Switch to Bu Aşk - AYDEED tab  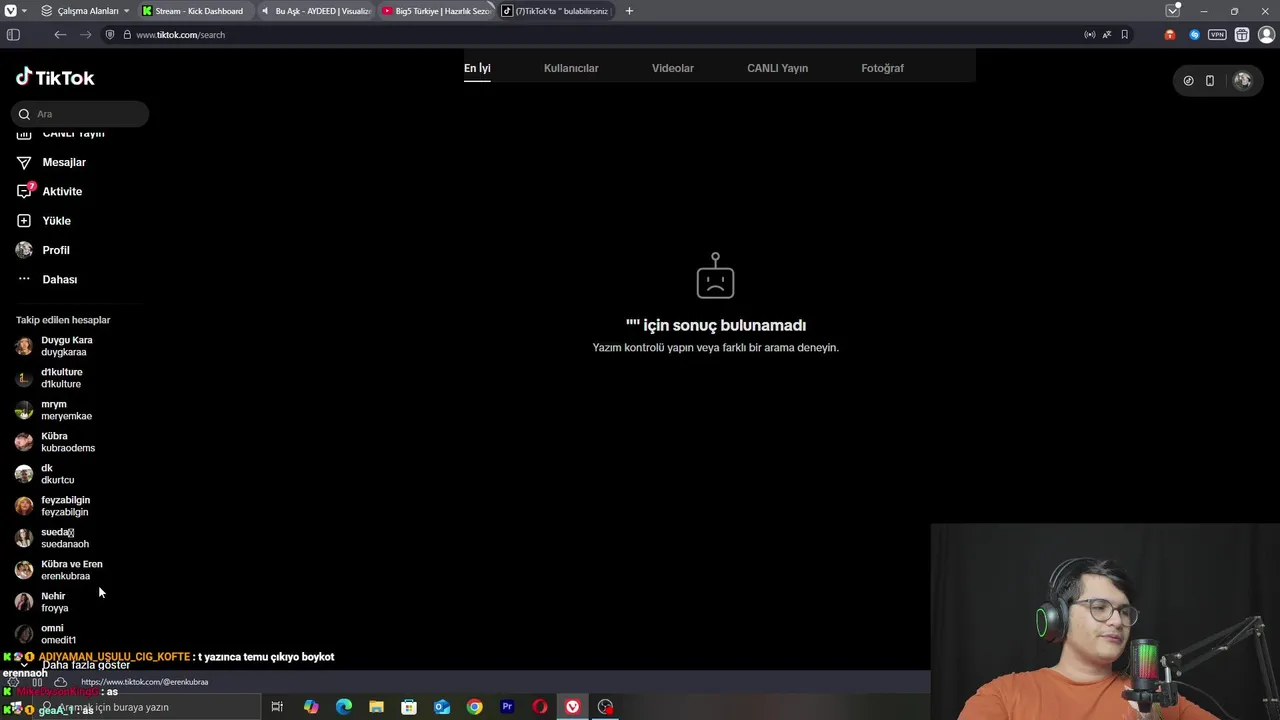(x=315, y=11)
